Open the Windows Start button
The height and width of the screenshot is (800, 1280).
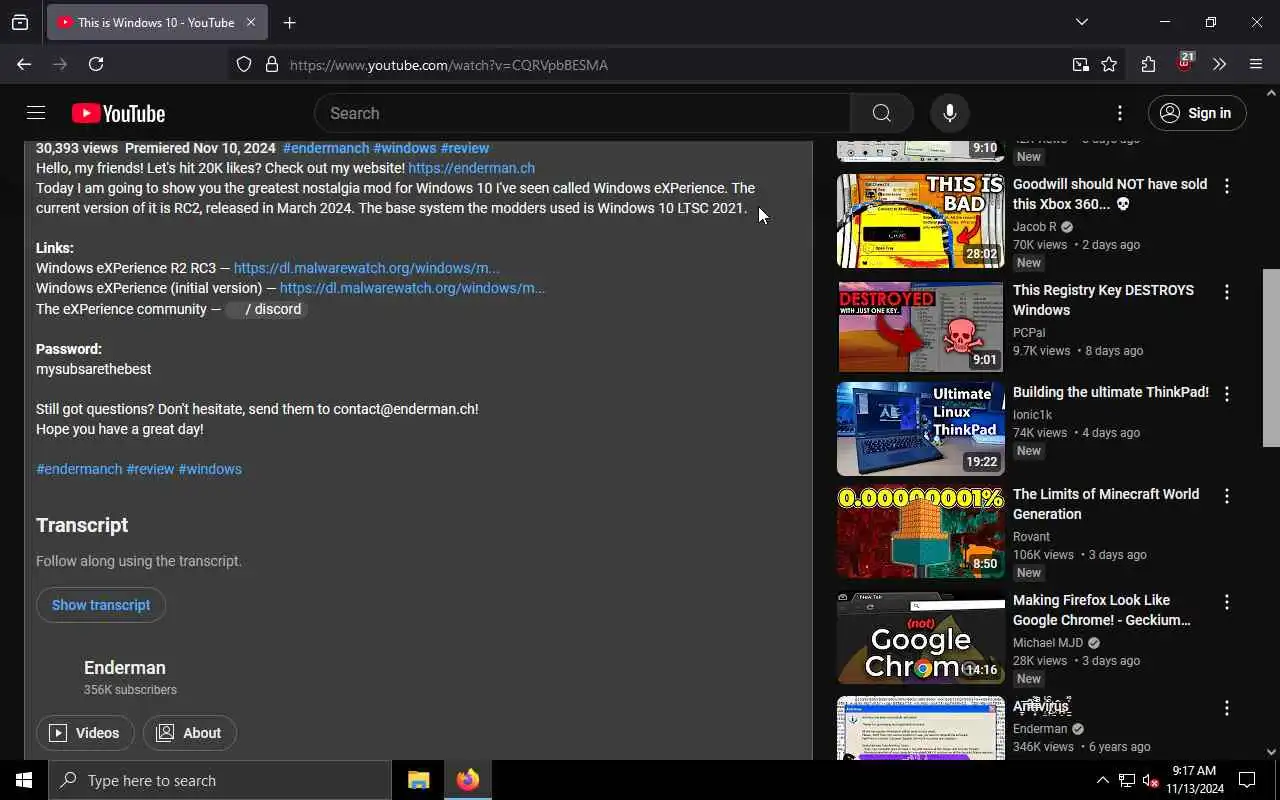click(24, 780)
